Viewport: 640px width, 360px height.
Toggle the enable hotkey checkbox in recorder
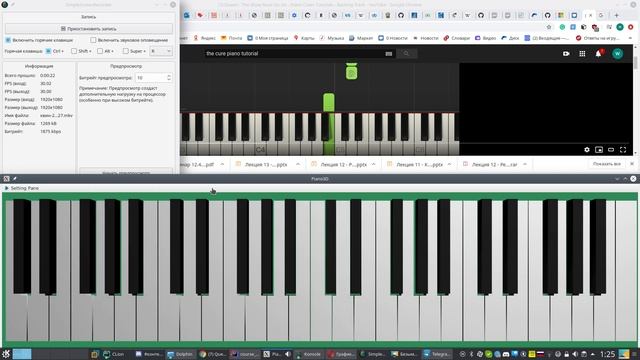coord(8,40)
